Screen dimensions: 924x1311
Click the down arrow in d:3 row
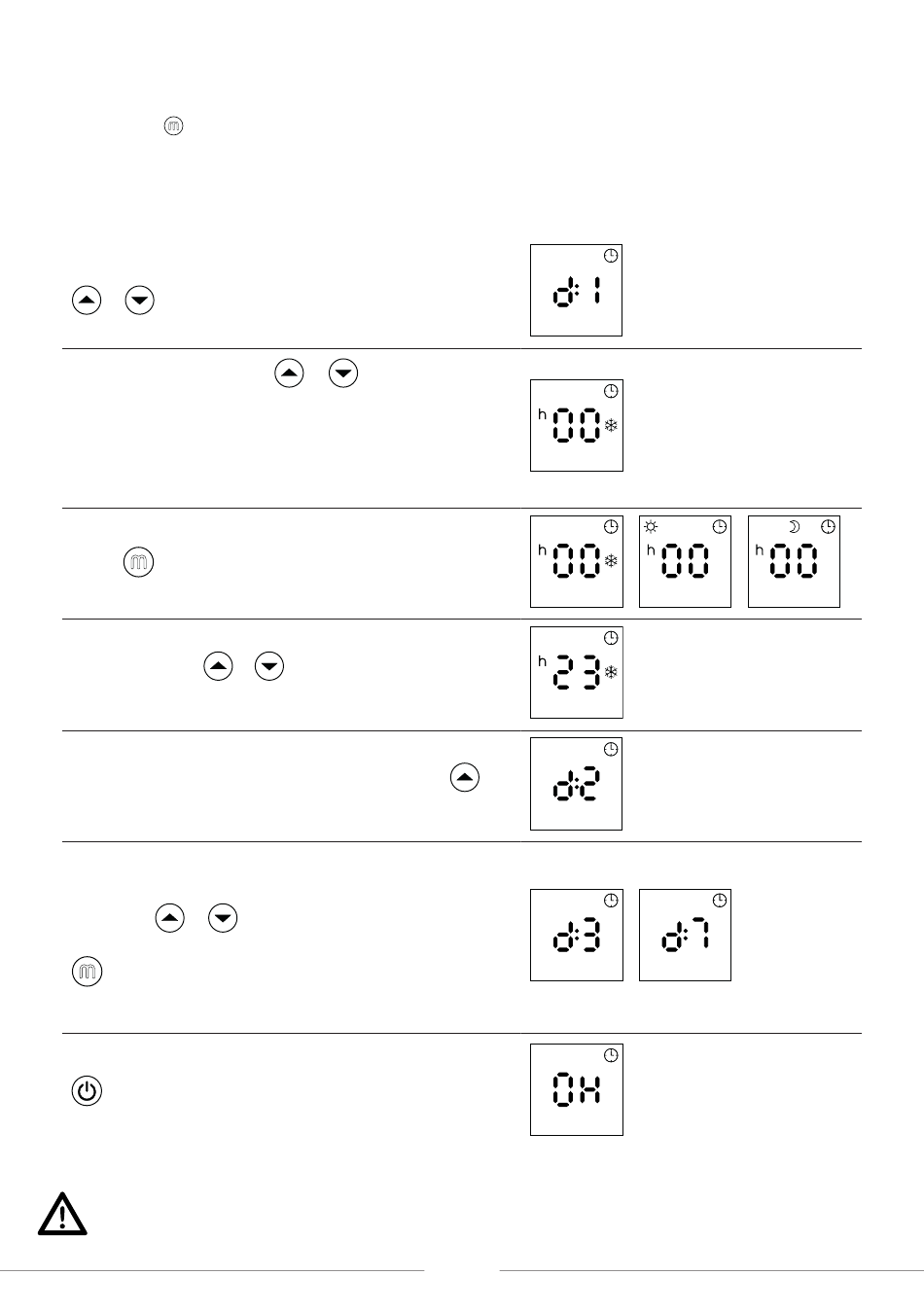224,918
